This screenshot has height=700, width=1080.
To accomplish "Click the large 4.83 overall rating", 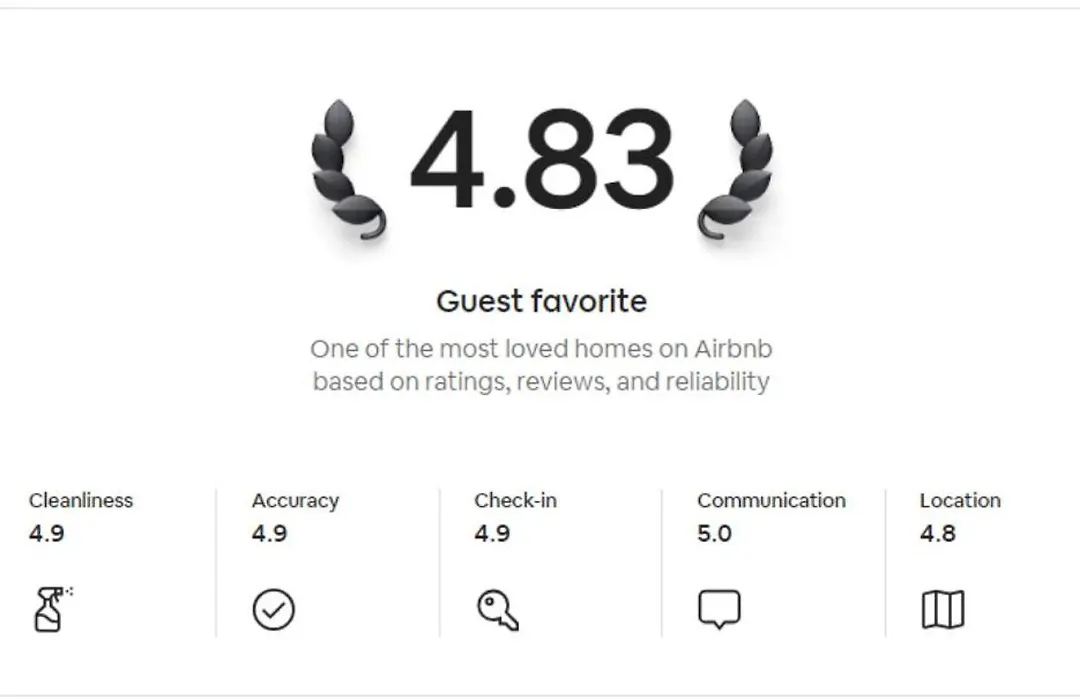I will pyautogui.click(x=541, y=159).
